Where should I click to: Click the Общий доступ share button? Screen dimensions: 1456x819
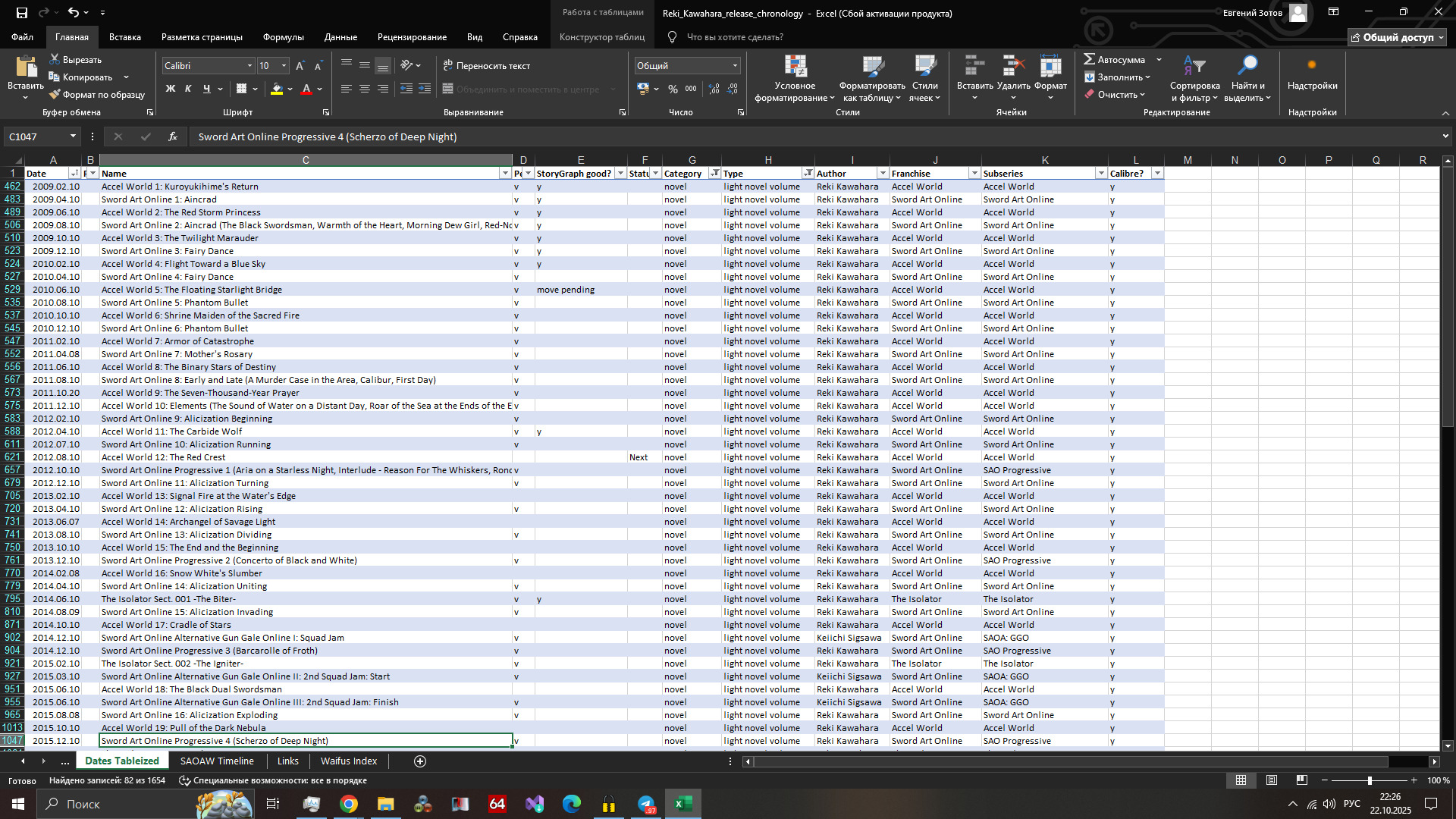coord(1397,37)
